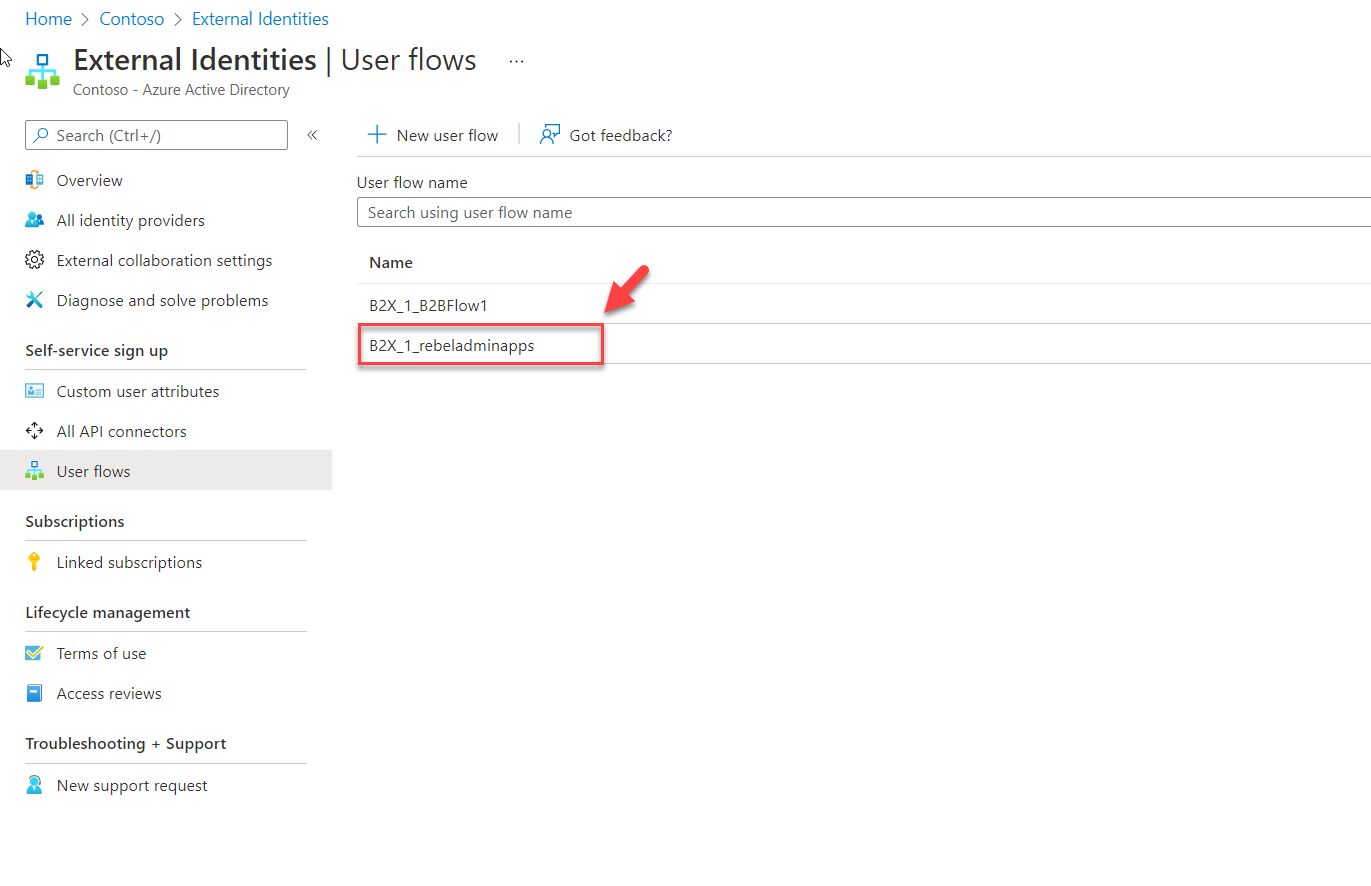Screen dimensions: 1371x886
Task: Click the Subscriptions section heading
Action: [75, 521]
